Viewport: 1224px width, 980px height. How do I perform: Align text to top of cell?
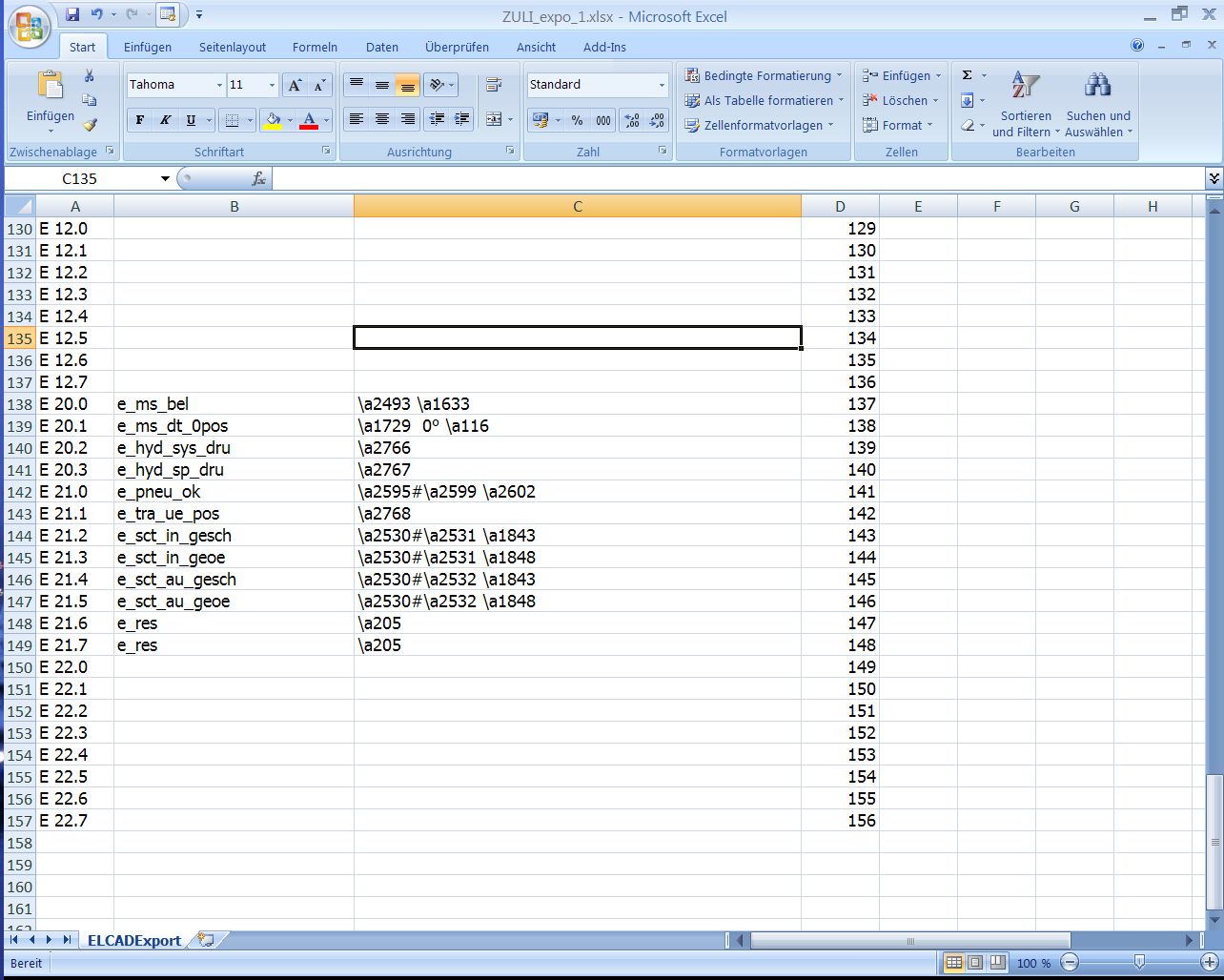[x=357, y=85]
